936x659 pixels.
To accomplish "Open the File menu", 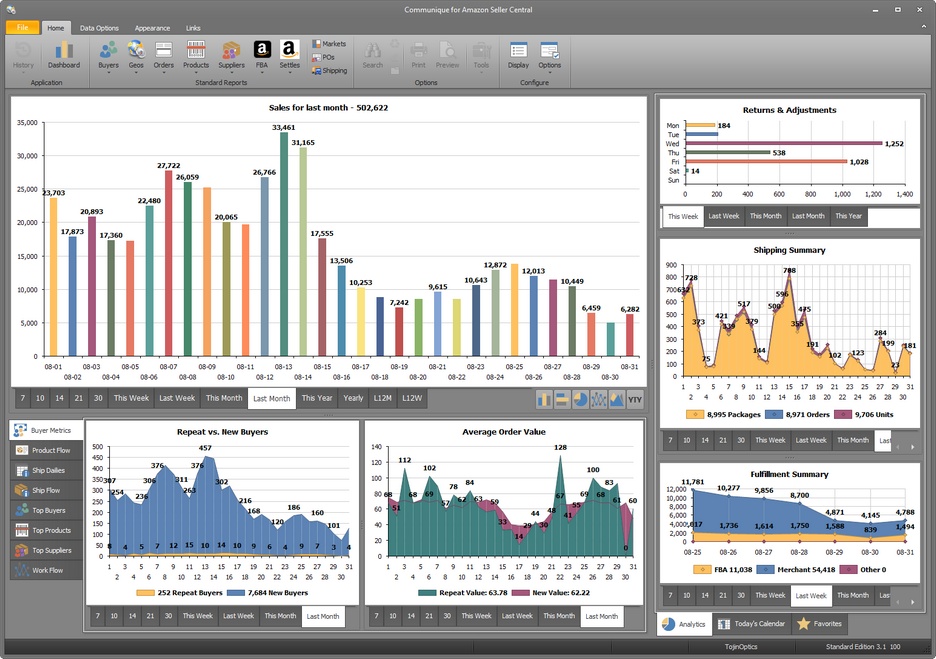I will (x=23, y=27).
